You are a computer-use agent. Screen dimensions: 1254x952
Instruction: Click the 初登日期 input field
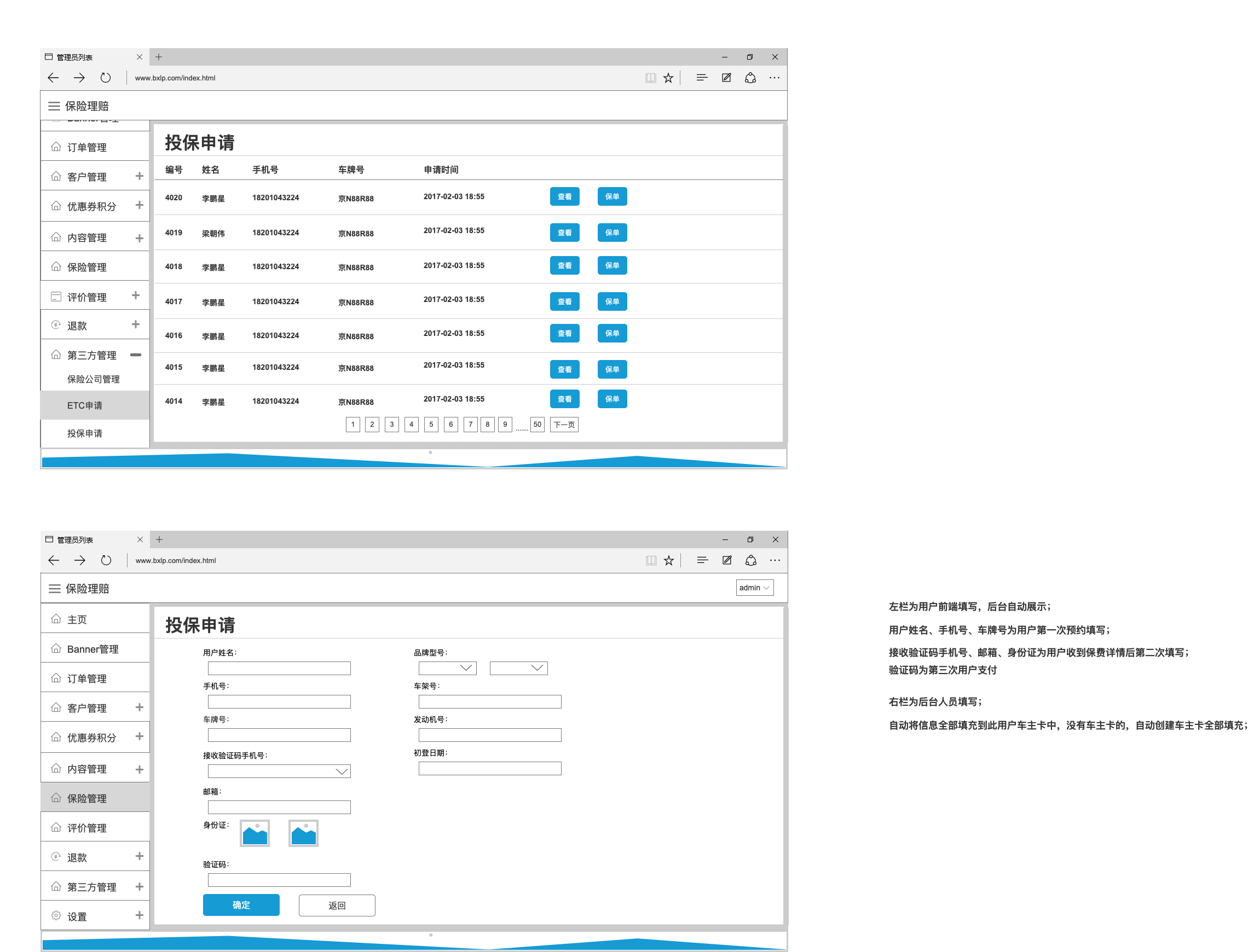490,768
